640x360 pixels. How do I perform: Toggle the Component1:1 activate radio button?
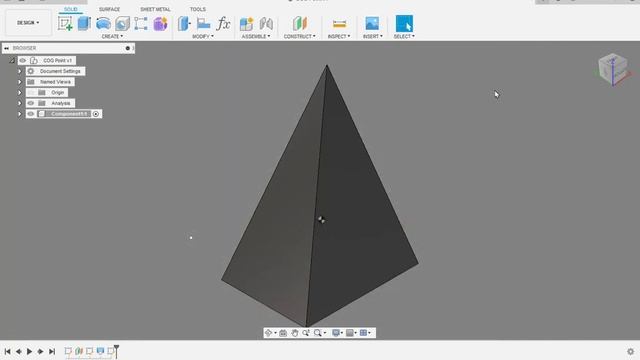coord(96,114)
